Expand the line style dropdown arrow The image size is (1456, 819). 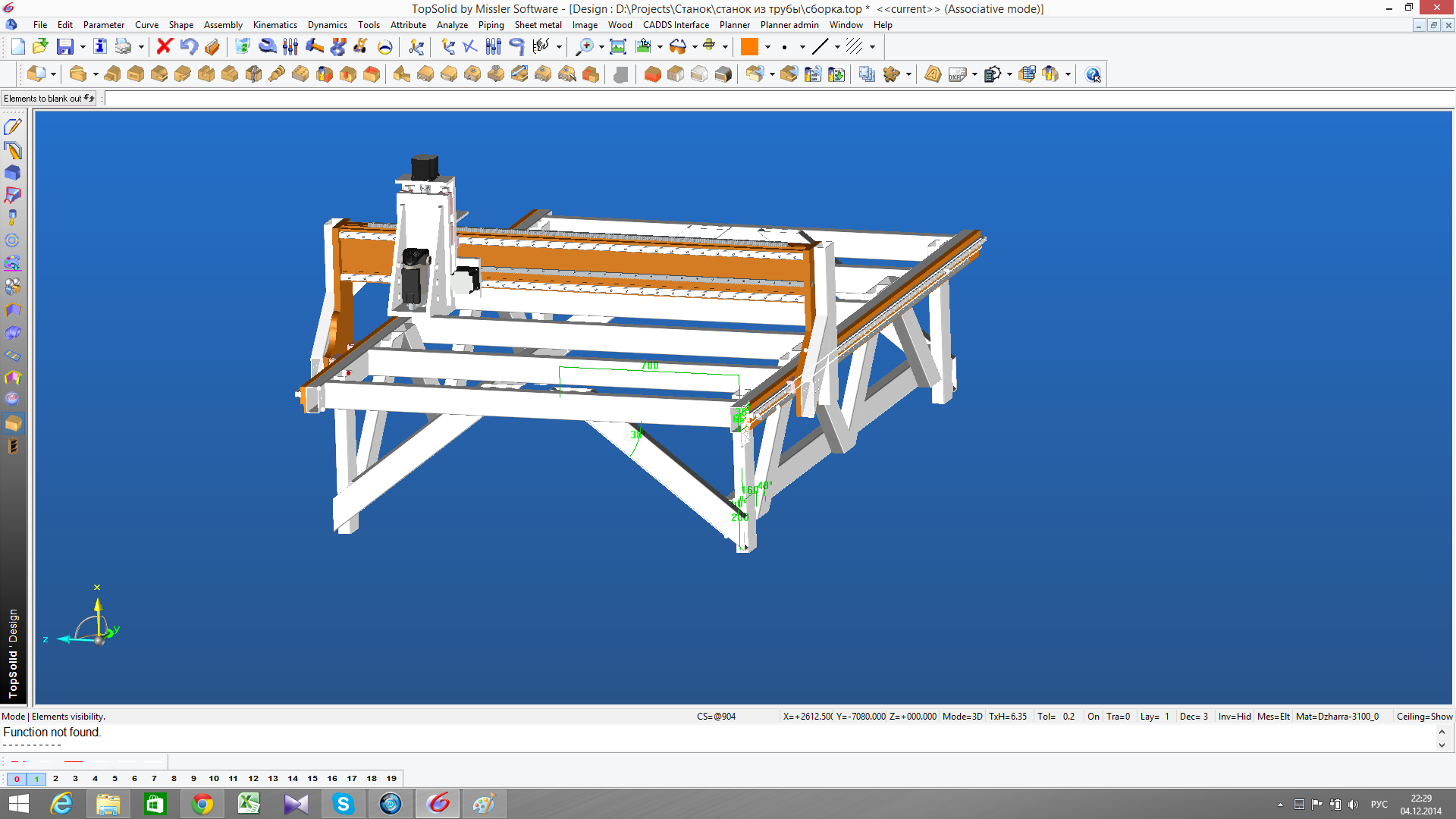(837, 47)
